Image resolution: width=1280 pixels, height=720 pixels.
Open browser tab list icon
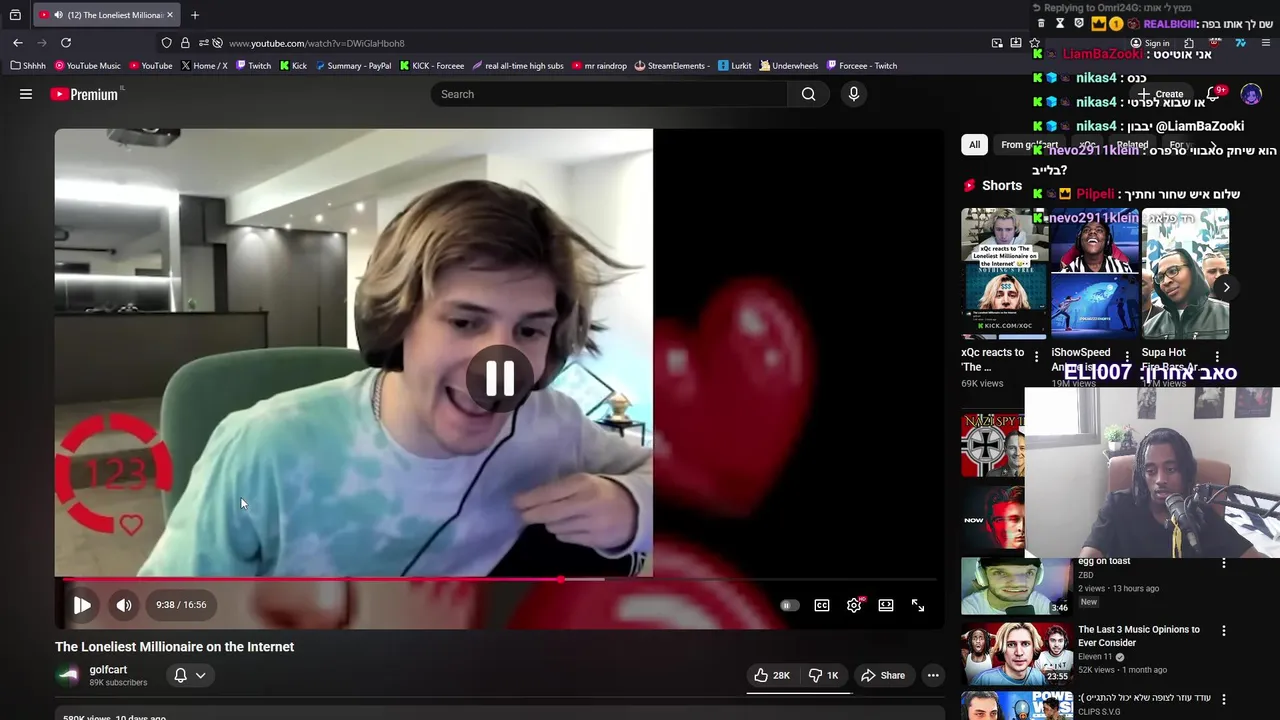point(15,15)
